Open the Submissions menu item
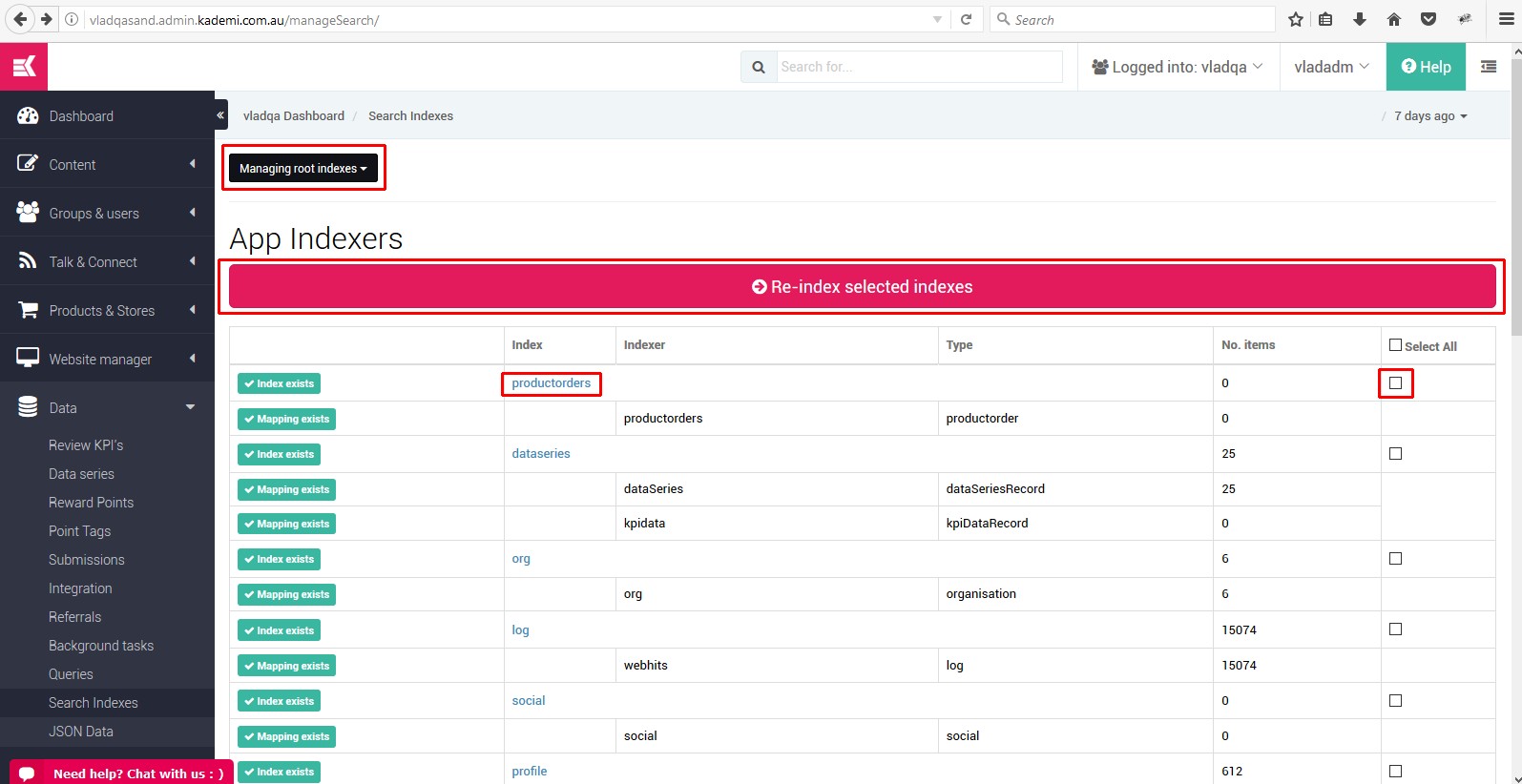The height and width of the screenshot is (784, 1522). point(87,559)
